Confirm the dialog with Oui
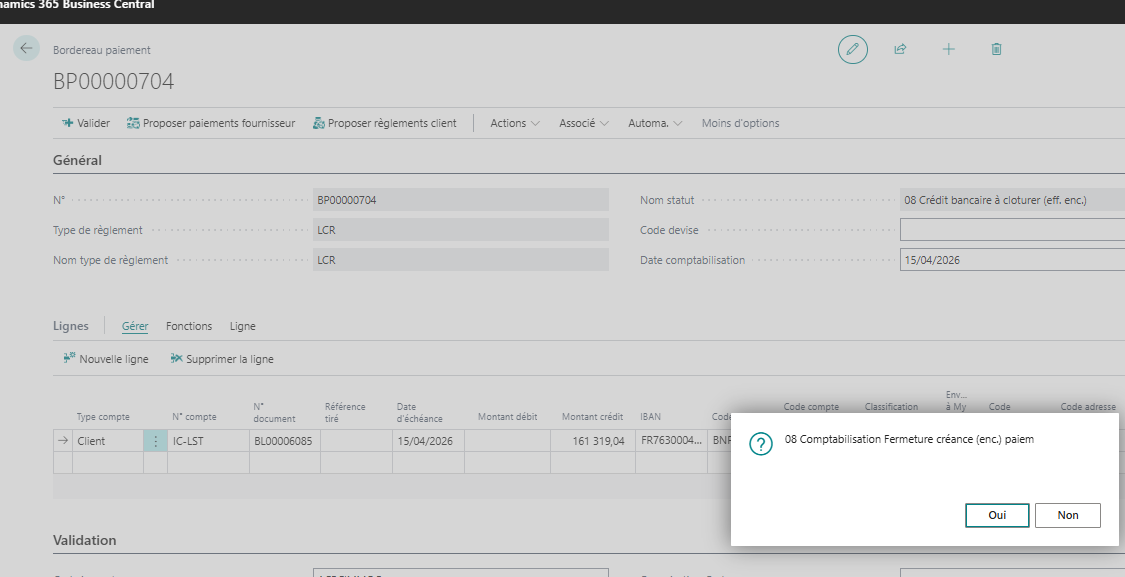 coord(997,515)
